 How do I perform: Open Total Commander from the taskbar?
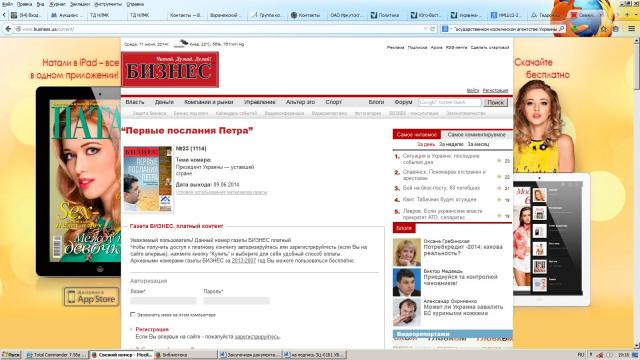56,355
